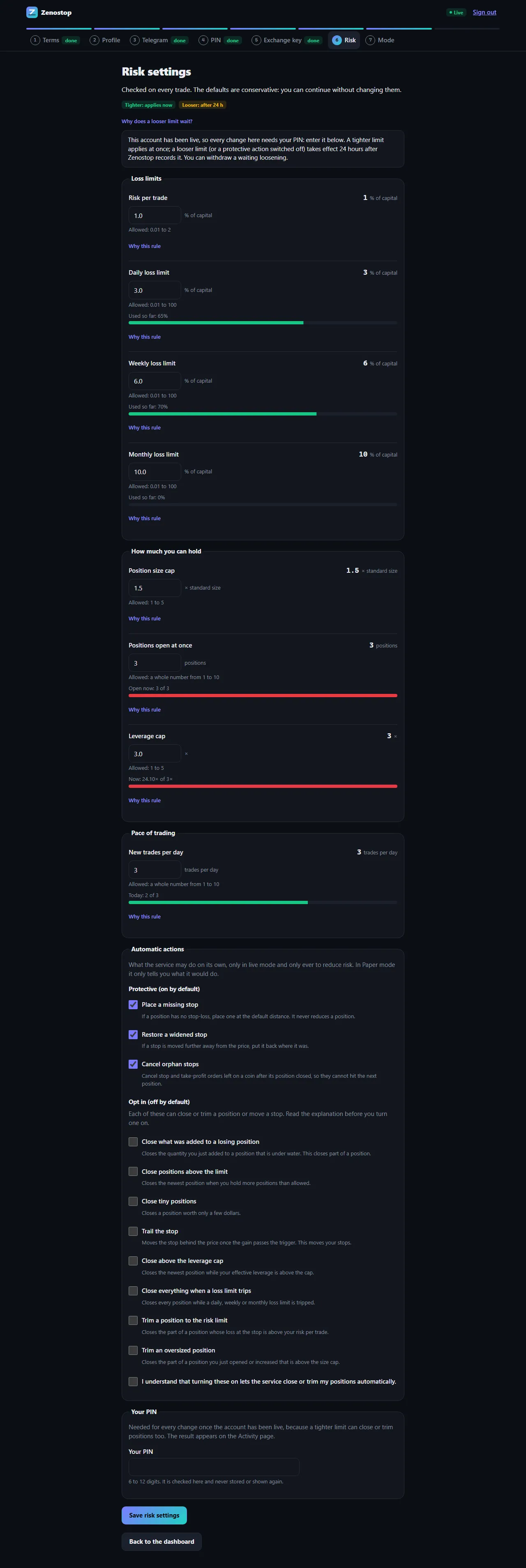Disable 'Cancel orphan stops'

(133, 1064)
